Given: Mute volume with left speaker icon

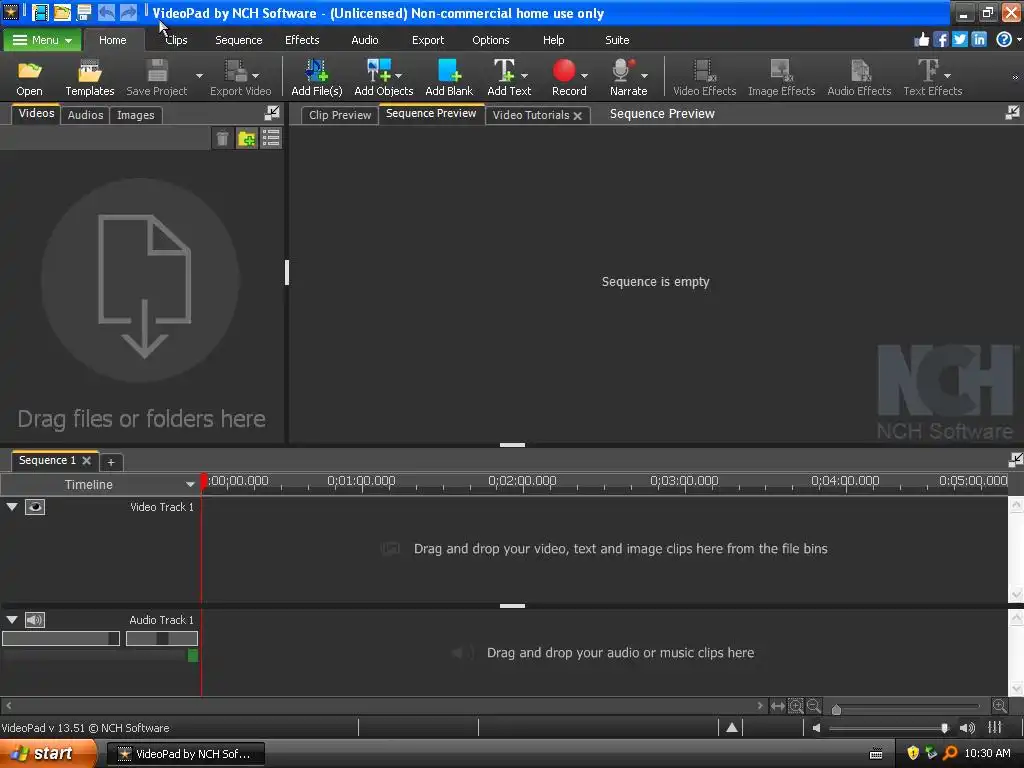Looking at the screenshot, I should coord(816,728).
